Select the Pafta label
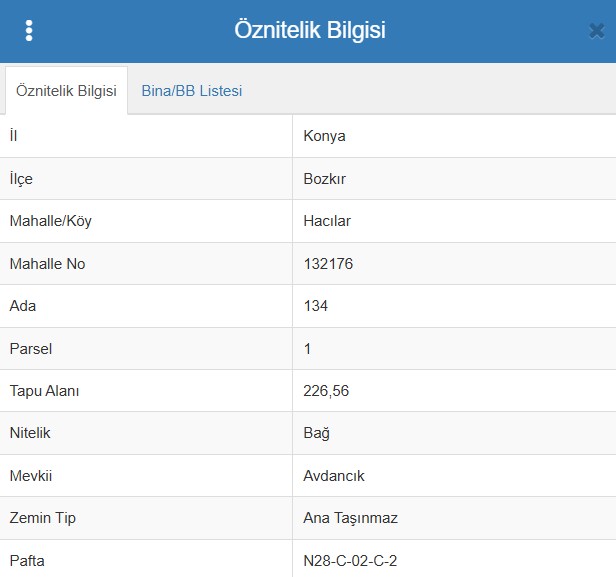Viewport: 616px width, 577px height. [x=27, y=561]
